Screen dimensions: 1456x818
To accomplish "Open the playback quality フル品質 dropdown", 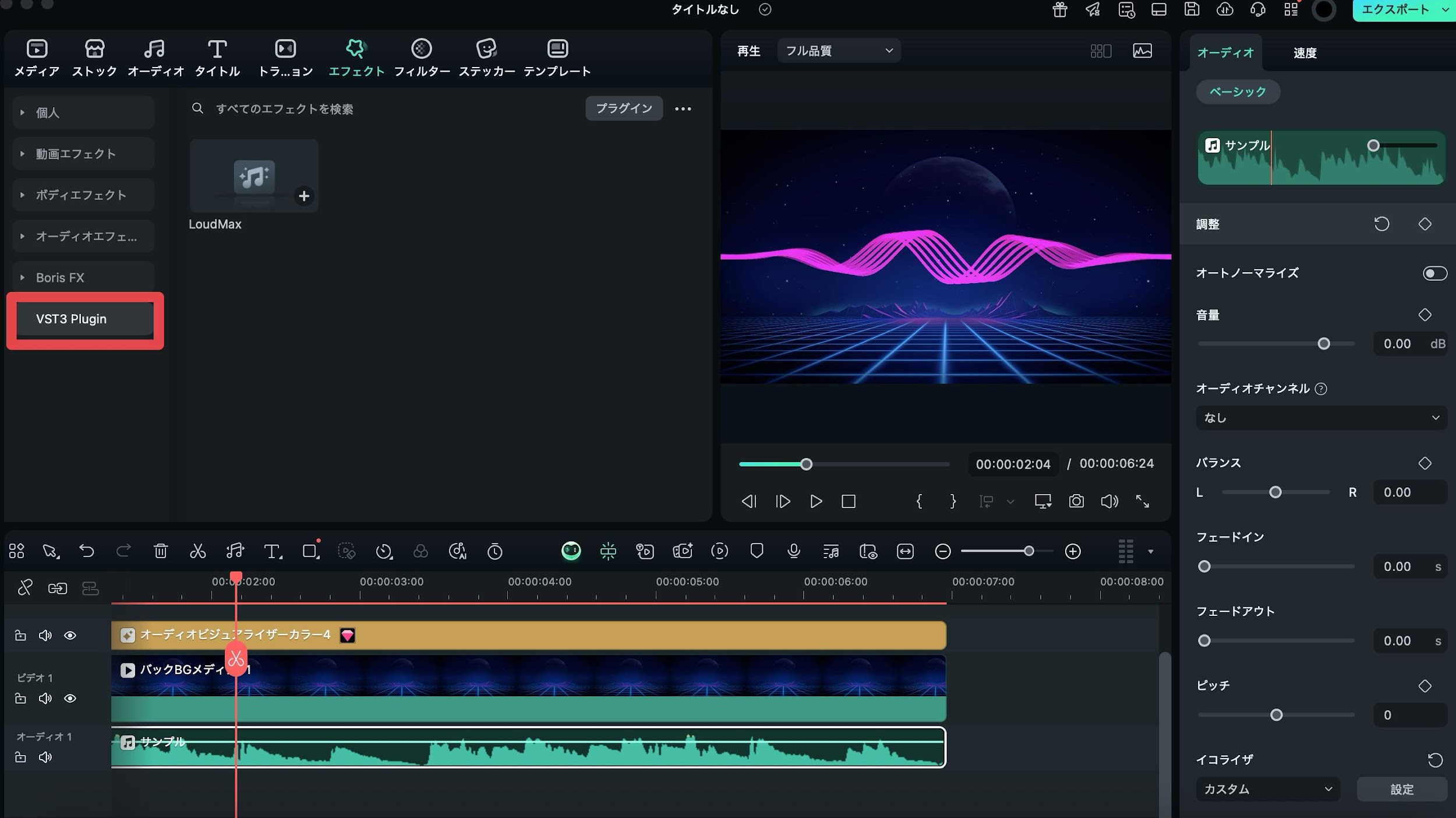I will click(x=839, y=51).
